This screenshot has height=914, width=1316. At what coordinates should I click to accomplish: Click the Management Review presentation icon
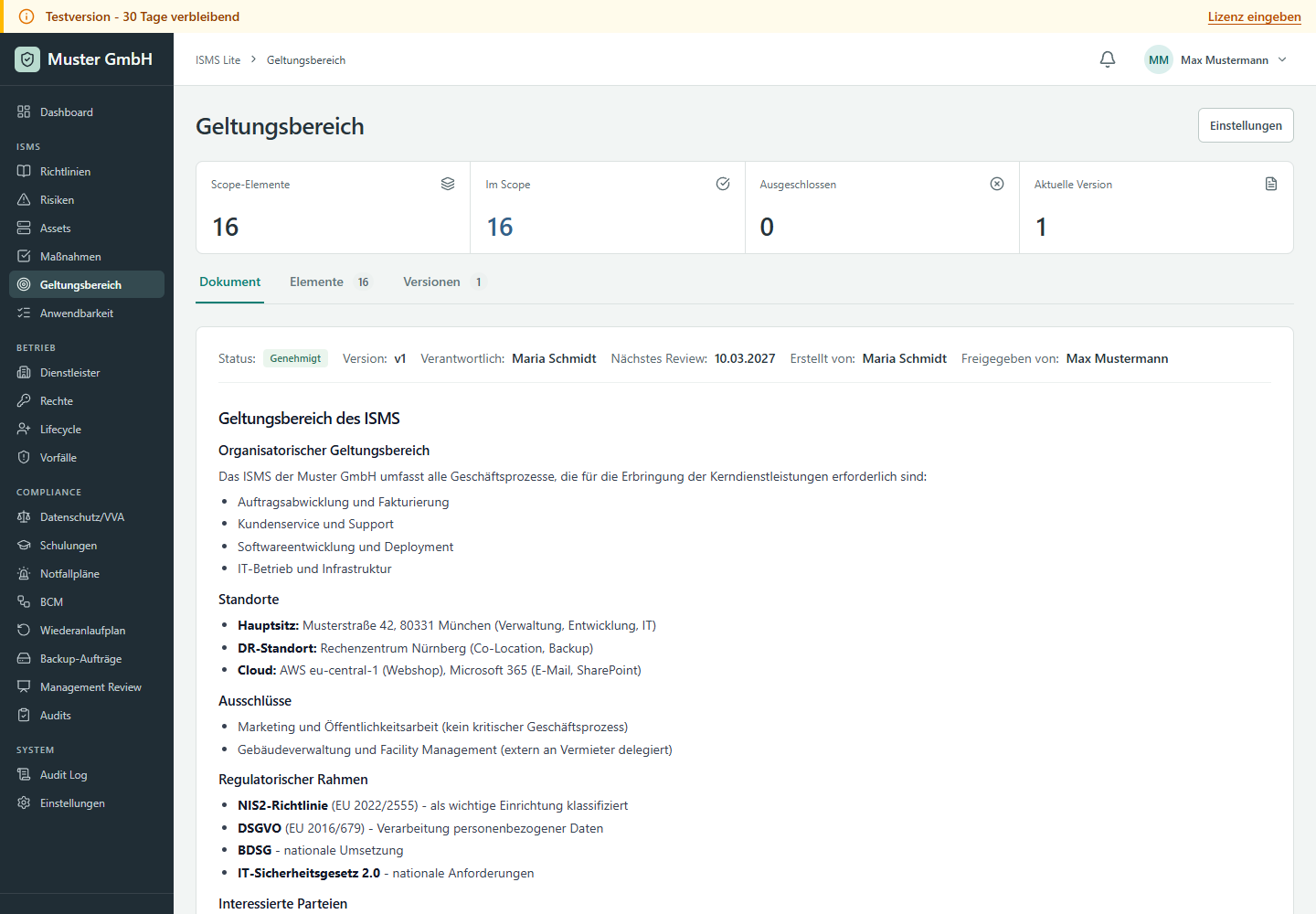tap(24, 686)
